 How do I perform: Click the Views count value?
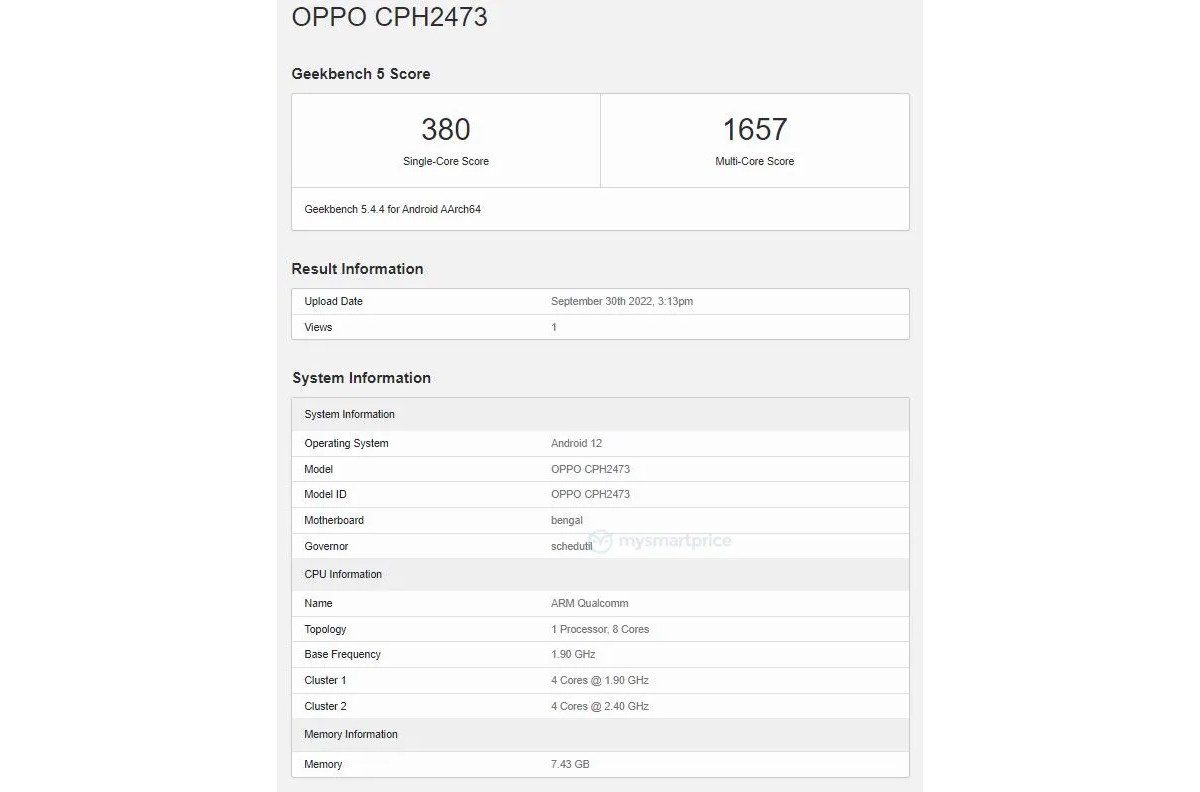pyautogui.click(x=555, y=327)
